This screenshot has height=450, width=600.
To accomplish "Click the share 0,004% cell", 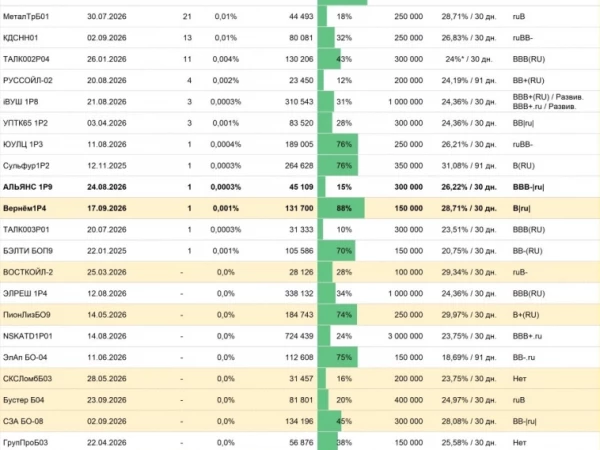I will tap(226, 59).
